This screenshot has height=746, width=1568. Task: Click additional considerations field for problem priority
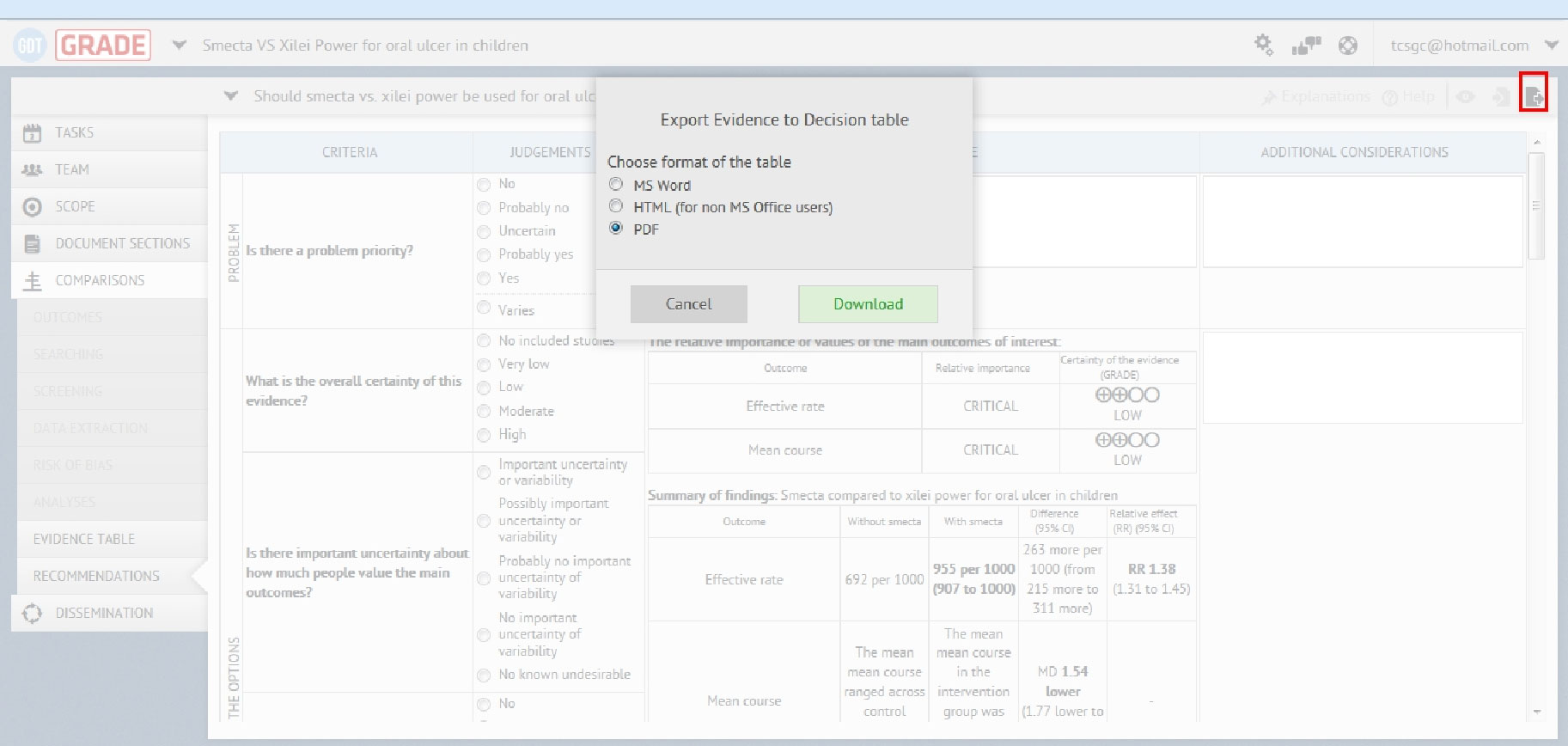[x=1363, y=222]
